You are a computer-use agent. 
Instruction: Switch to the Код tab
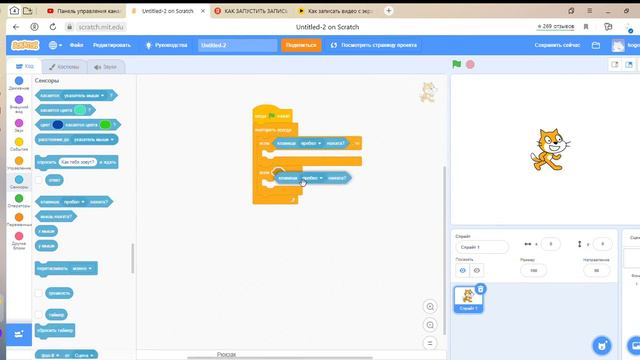pyautogui.click(x=24, y=66)
